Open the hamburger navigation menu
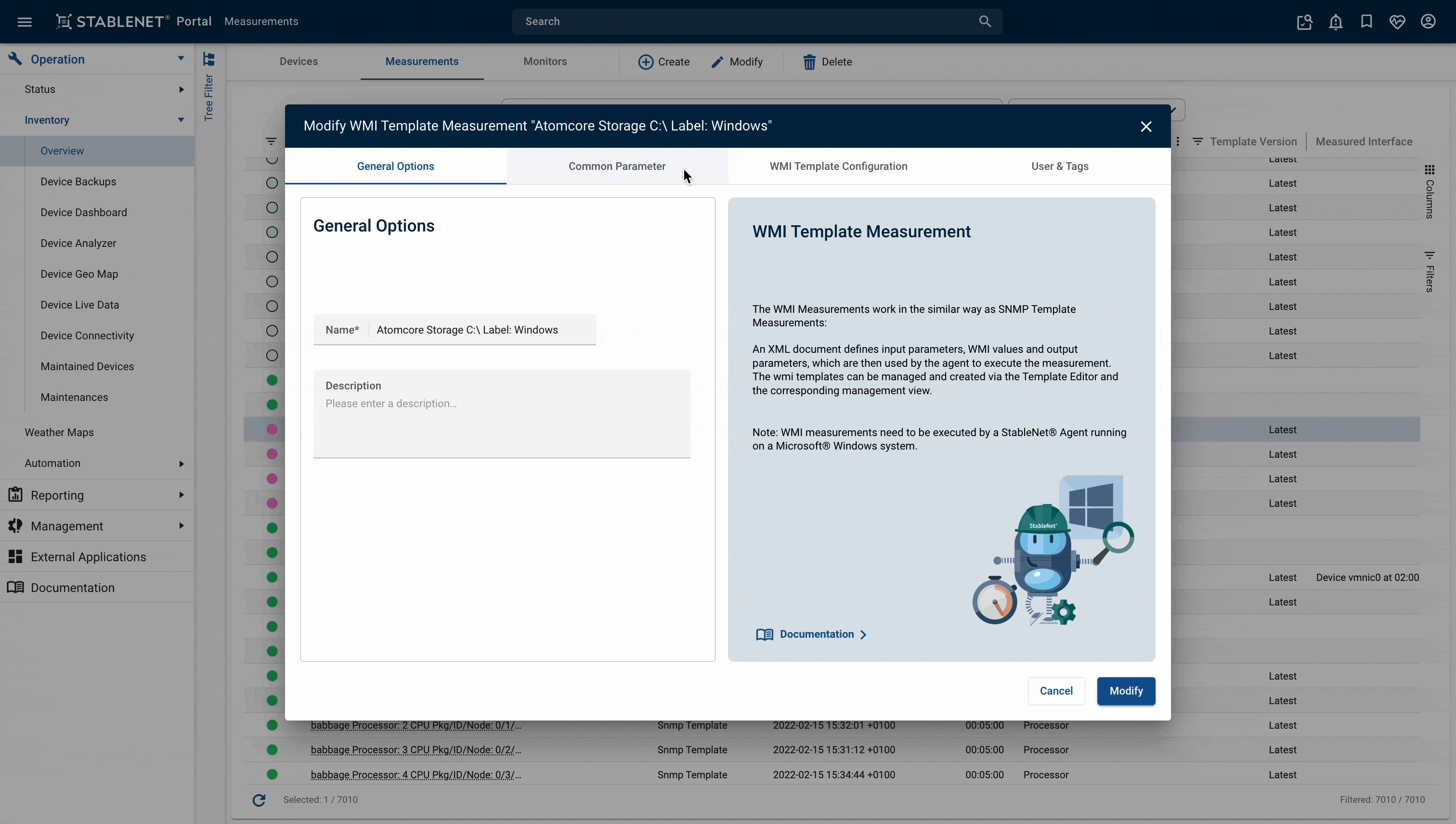The image size is (1456, 824). tap(25, 22)
